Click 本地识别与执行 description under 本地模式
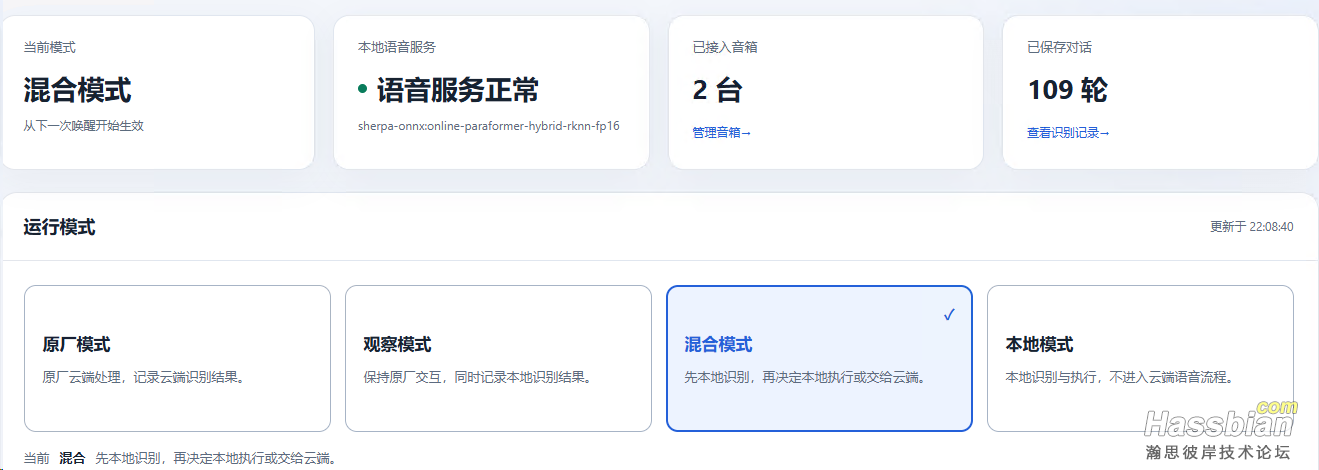Screen dimensions: 1319x470 click(x=1119, y=377)
